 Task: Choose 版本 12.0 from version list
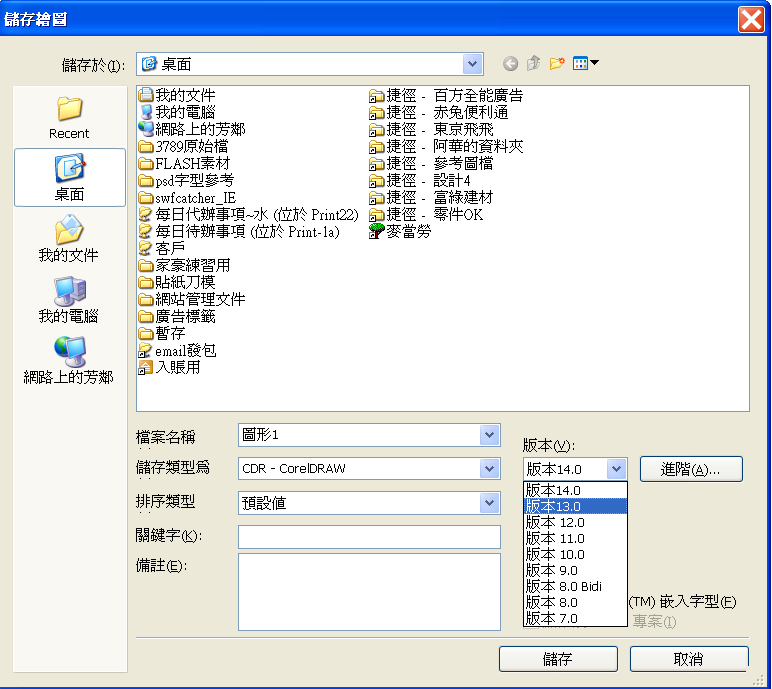pyautogui.click(x=575, y=522)
